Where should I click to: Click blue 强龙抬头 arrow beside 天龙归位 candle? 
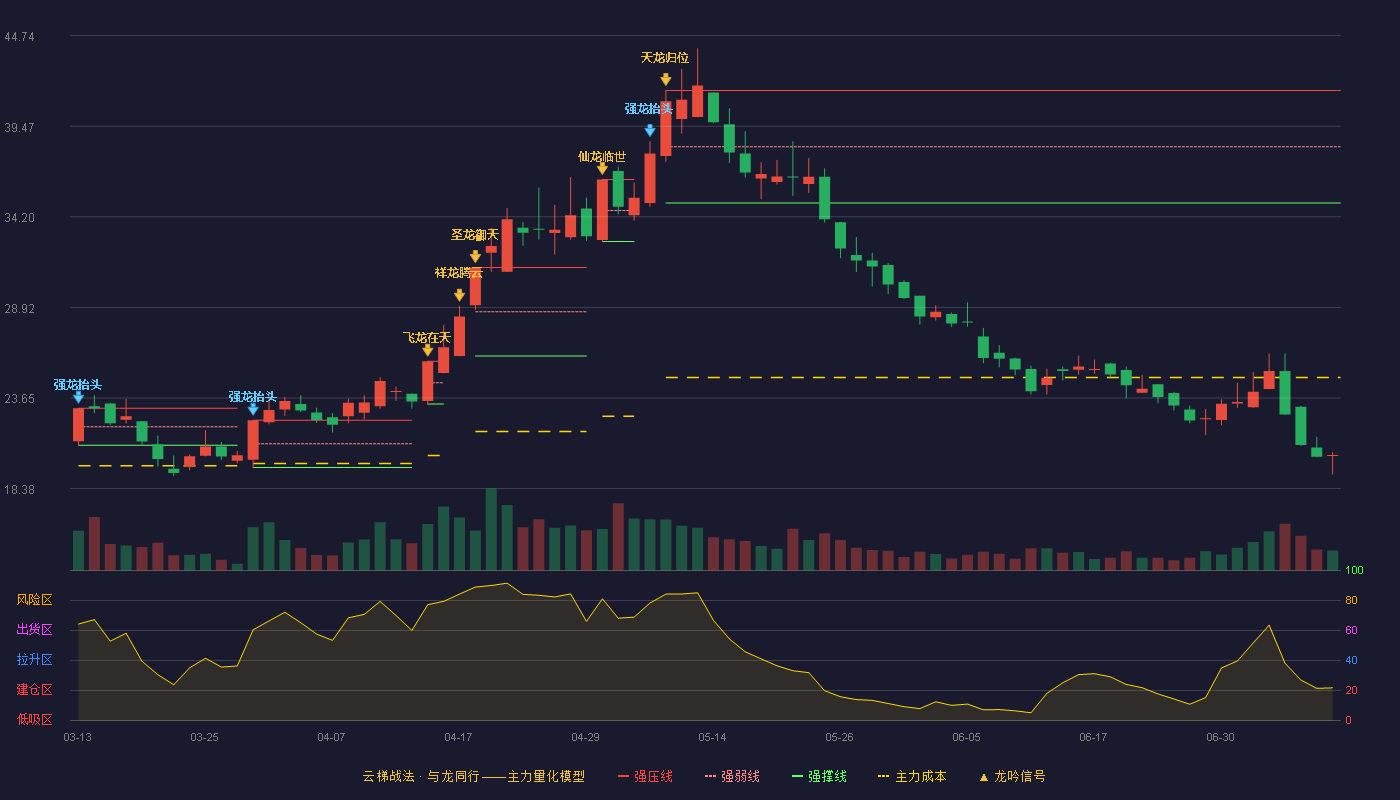(x=649, y=130)
